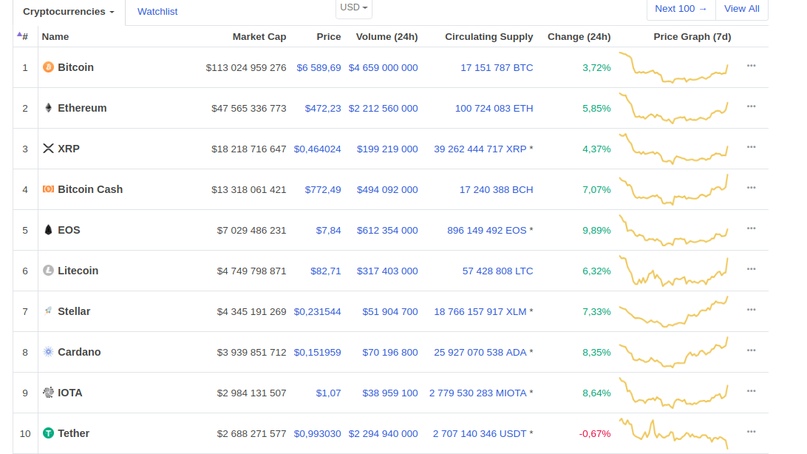Click Bitcoin price $6 589,69

coord(319,67)
